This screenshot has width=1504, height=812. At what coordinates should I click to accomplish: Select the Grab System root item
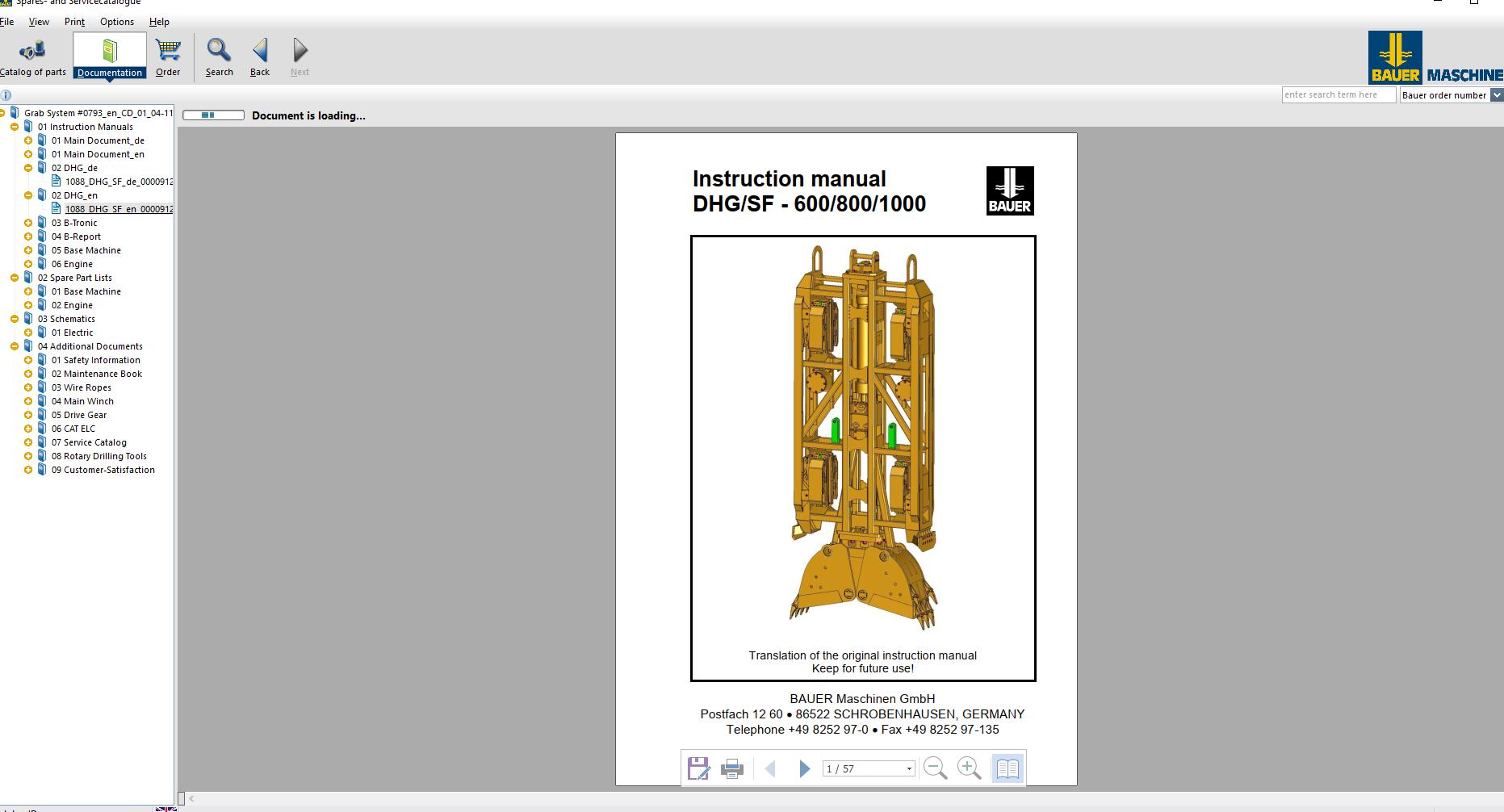pos(98,113)
